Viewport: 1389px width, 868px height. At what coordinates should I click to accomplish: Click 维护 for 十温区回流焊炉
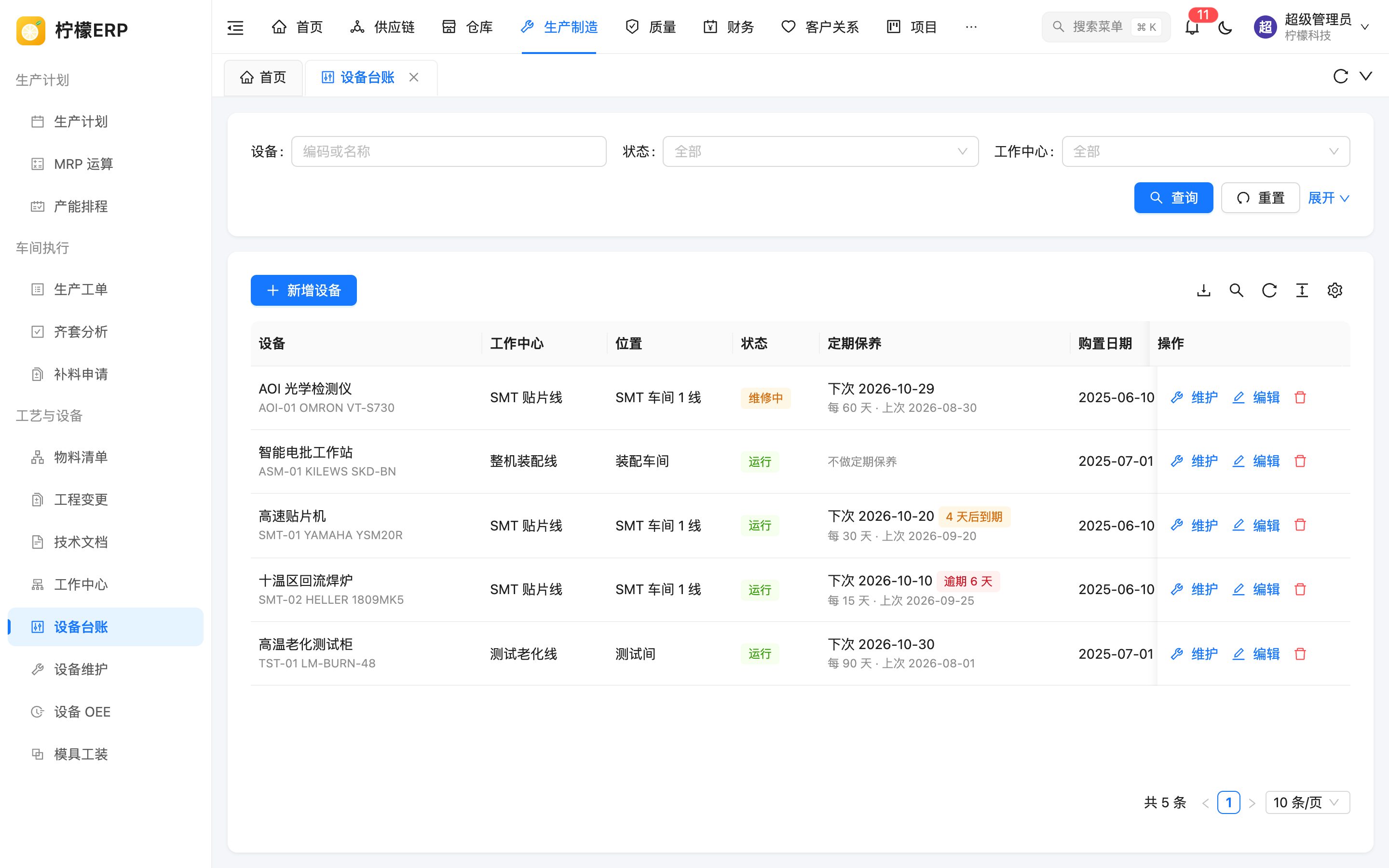pyautogui.click(x=1194, y=589)
